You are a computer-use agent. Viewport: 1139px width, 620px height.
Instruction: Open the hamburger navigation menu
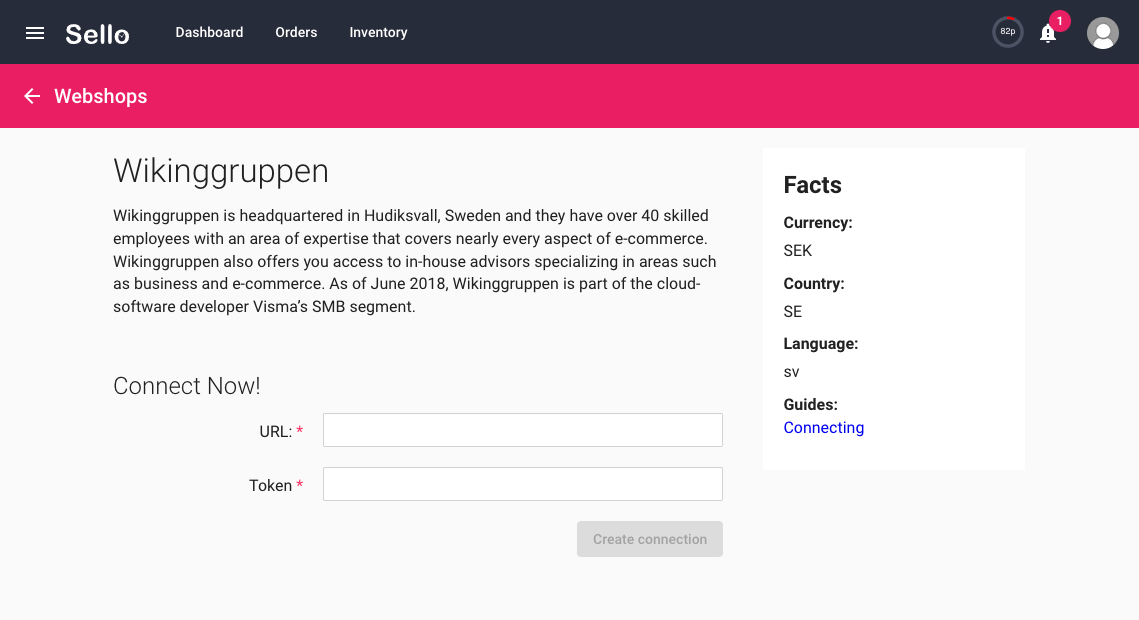35,33
